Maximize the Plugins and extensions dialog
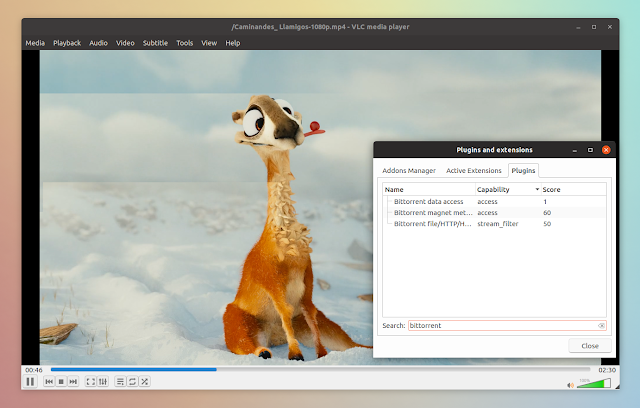 pos(590,150)
